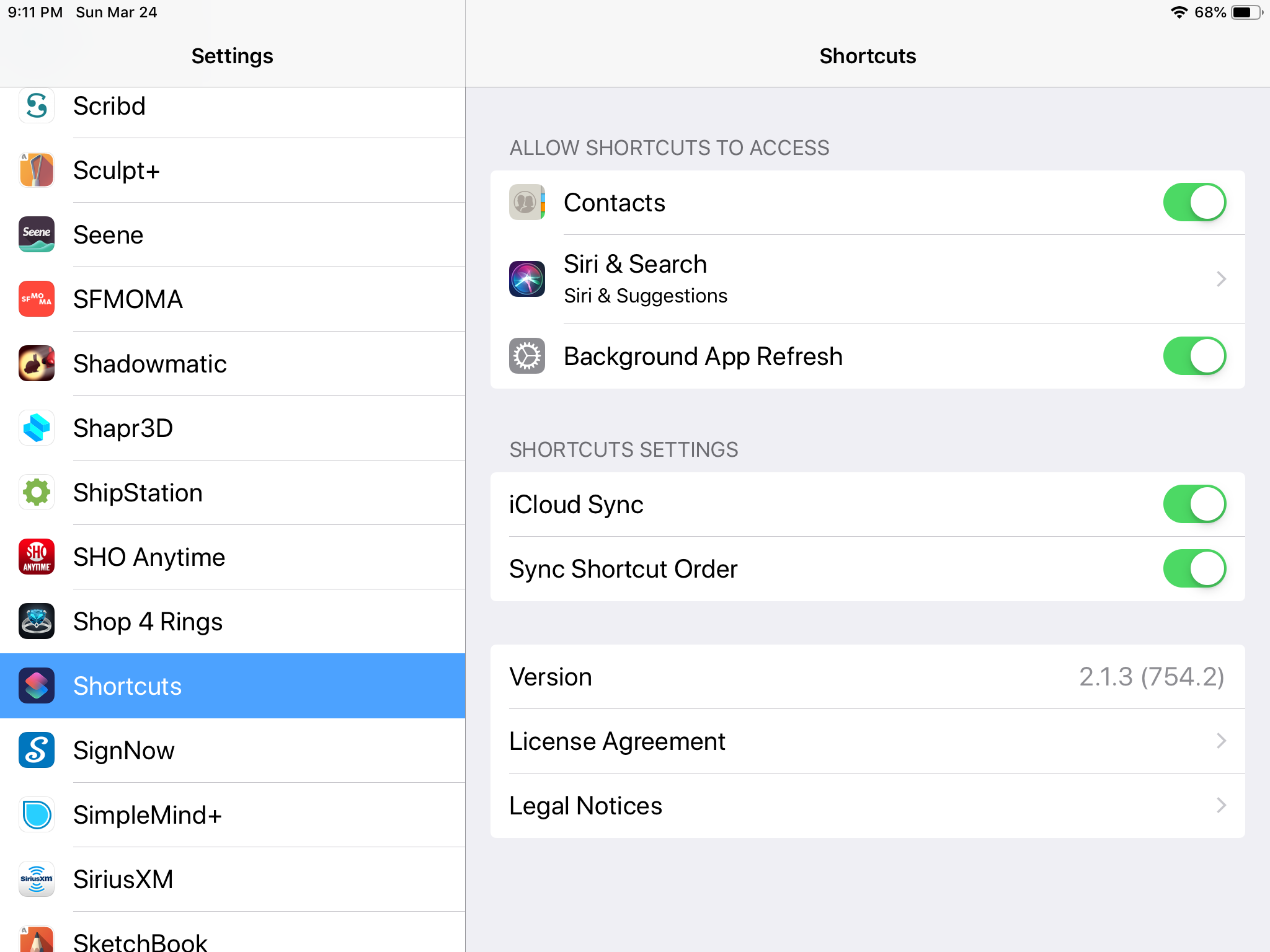Expand Legal Notices chevron

click(x=1221, y=806)
